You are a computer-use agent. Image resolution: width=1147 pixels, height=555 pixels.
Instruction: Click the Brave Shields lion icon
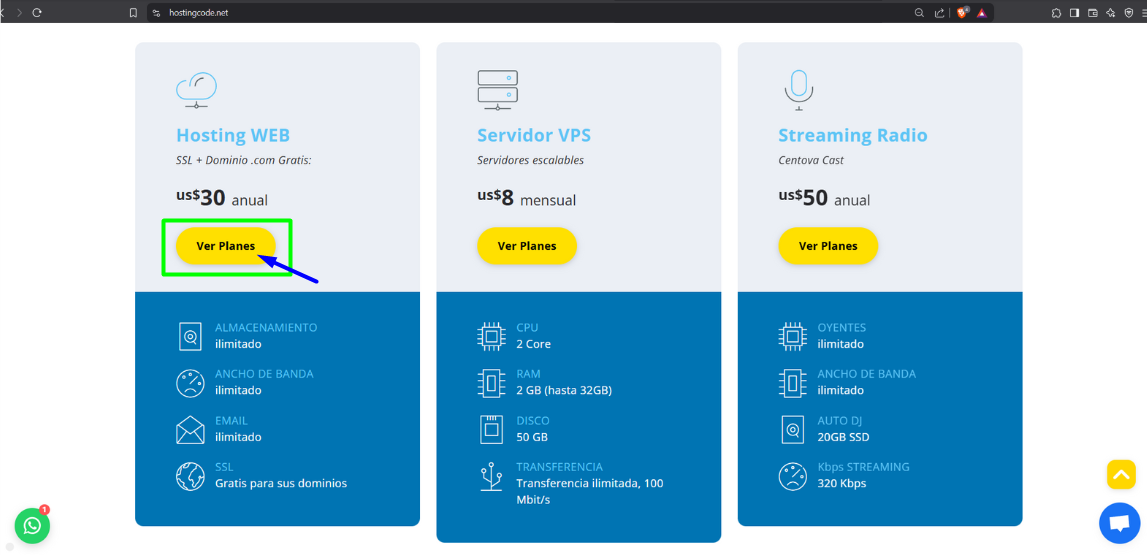click(x=962, y=13)
